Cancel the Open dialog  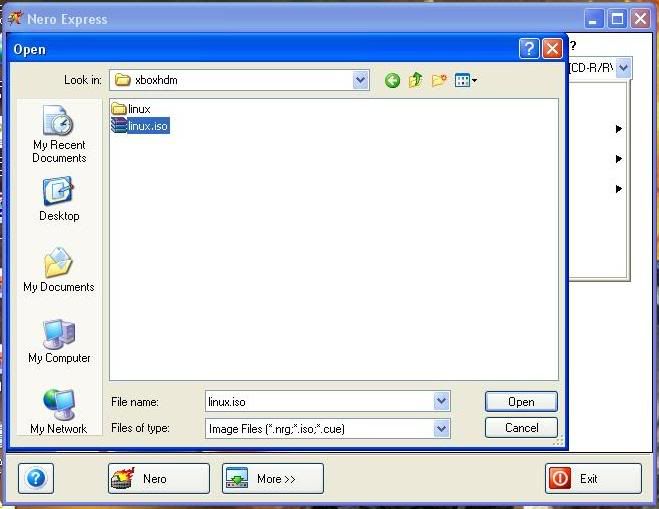[x=521, y=428]
